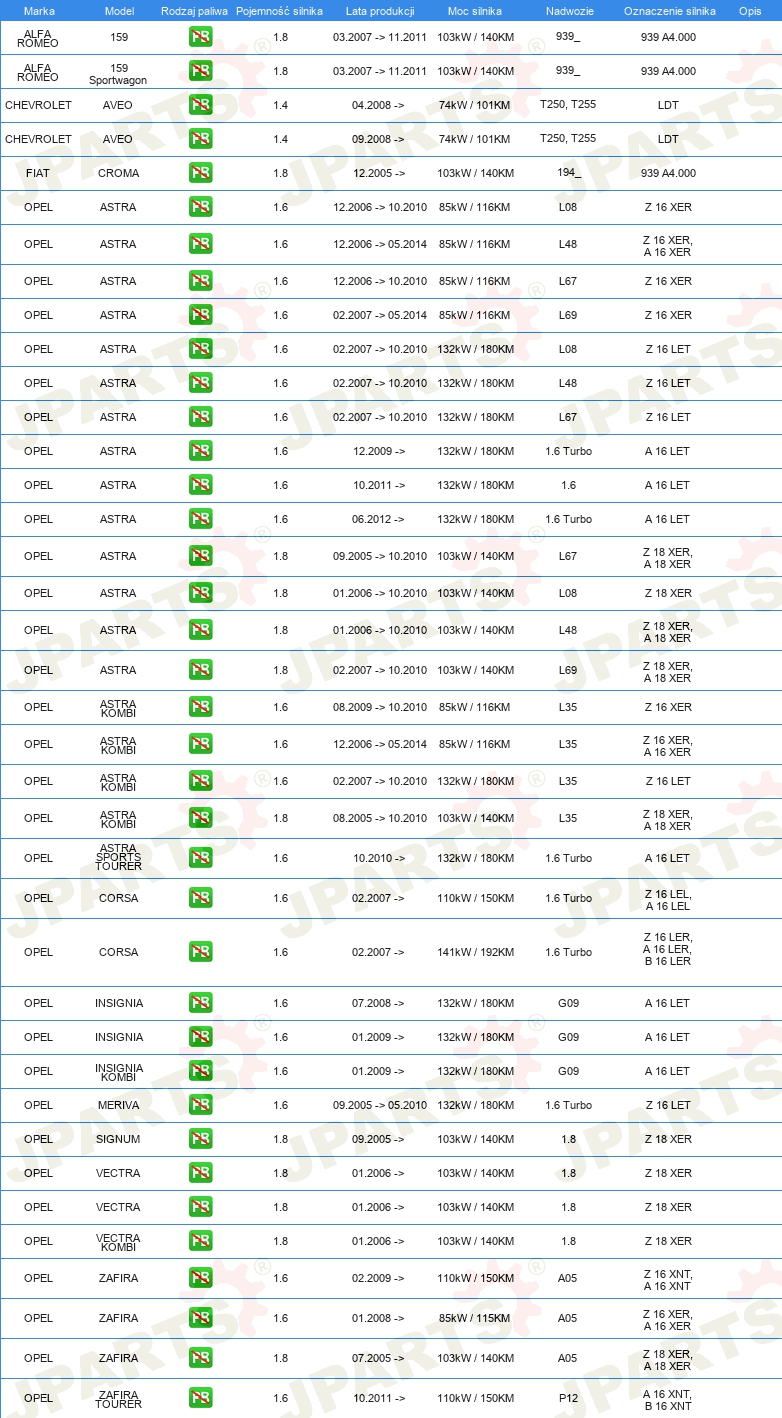Click the engine code cell Z 16 LER, A 16 LER, B 16 LER
782x1418 pixels.
[667, 949]
